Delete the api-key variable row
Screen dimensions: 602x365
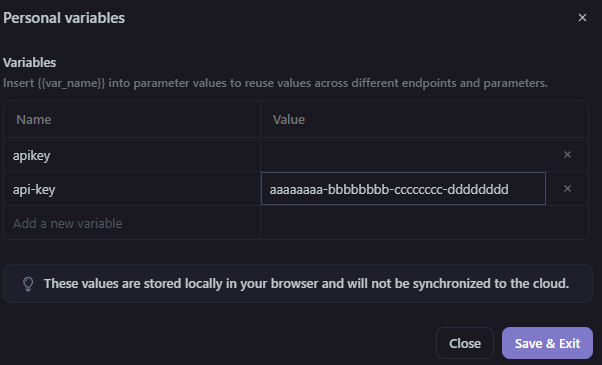(567, 189)
